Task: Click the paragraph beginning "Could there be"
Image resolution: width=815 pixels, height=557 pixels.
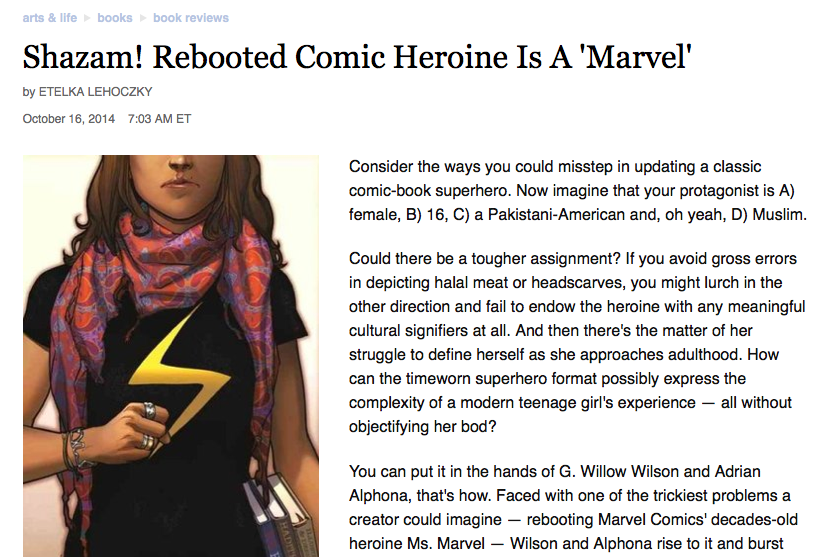Action: point(577,342)
